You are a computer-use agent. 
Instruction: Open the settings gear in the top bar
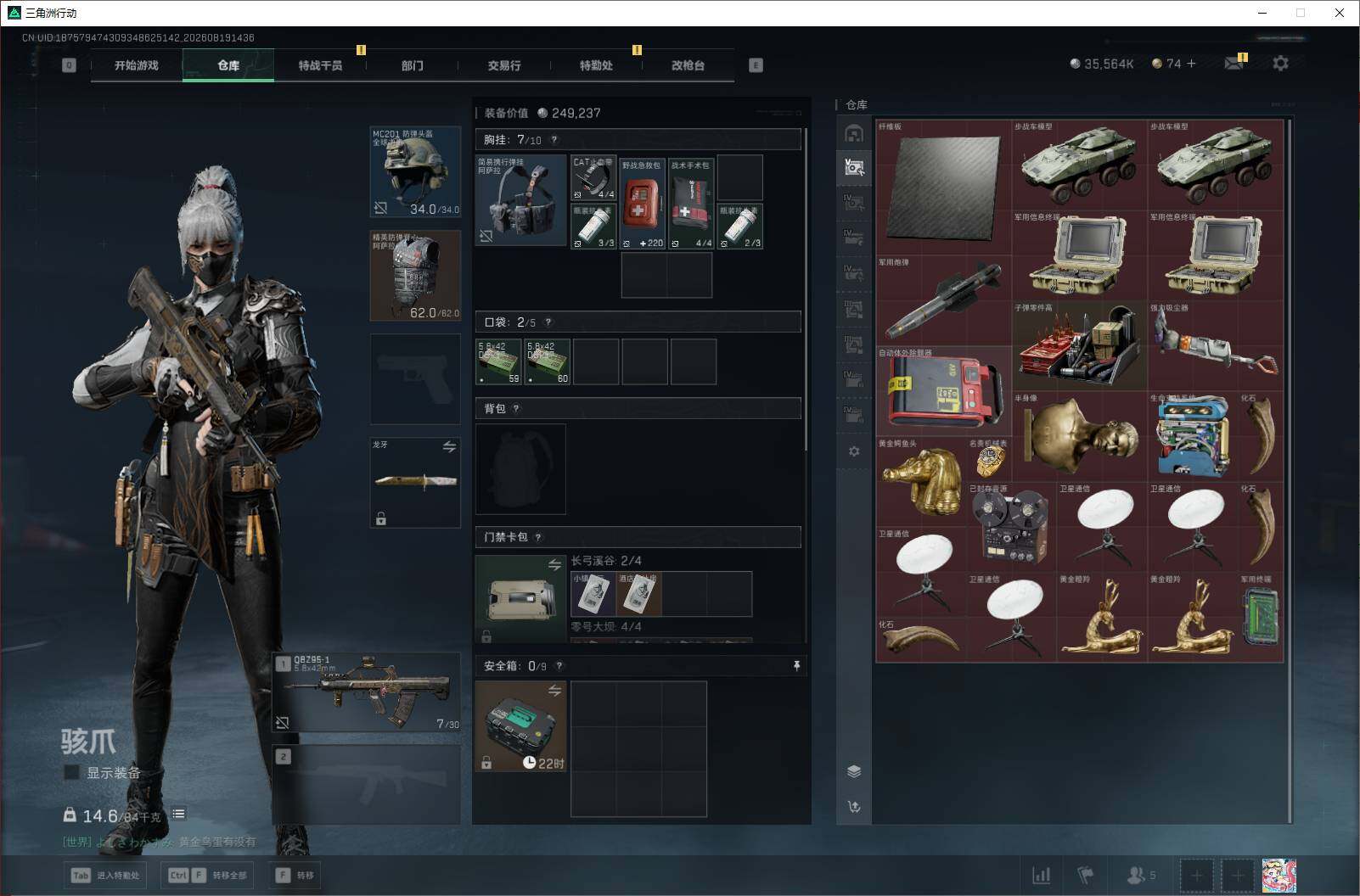tap(1280, 64)
